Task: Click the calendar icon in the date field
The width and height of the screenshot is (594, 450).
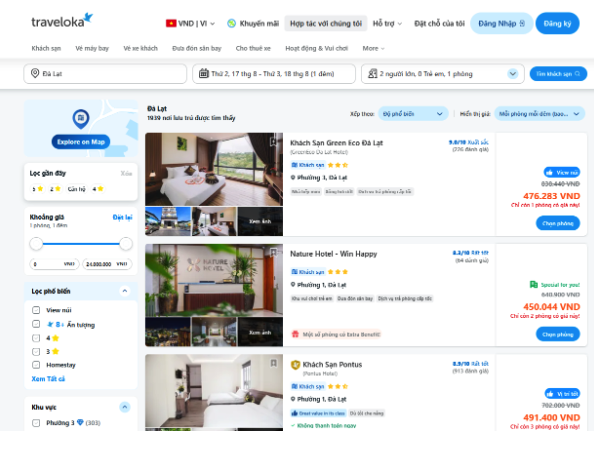Action: click(204, 73)
